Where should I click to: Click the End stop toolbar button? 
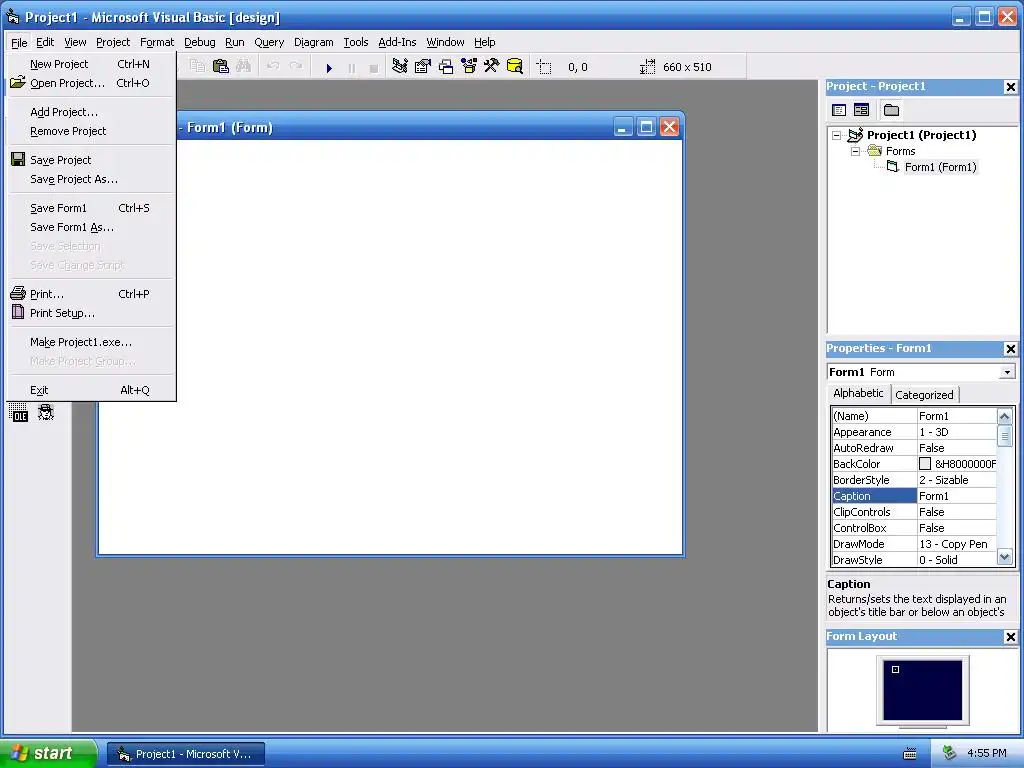(x=374, y=67)
